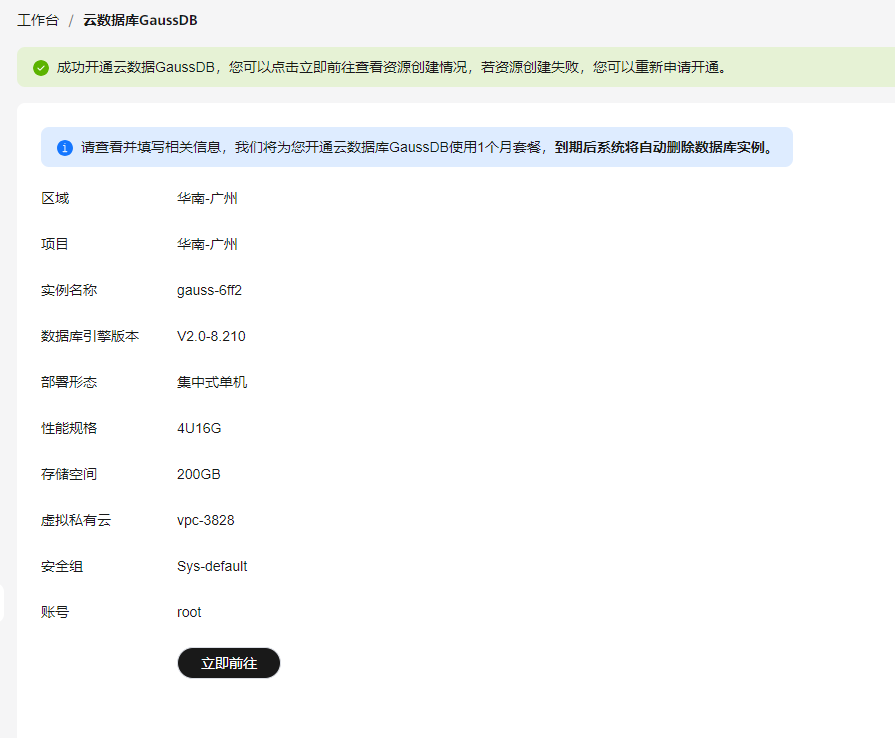Click the vpc-3828 private cloud value
Viewport: 895px width, 738px height.
coord(206,520)
